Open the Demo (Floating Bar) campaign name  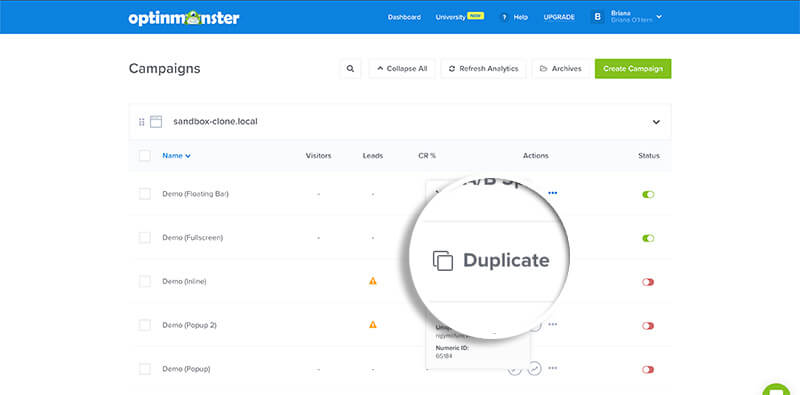click(x=195, y=194)
